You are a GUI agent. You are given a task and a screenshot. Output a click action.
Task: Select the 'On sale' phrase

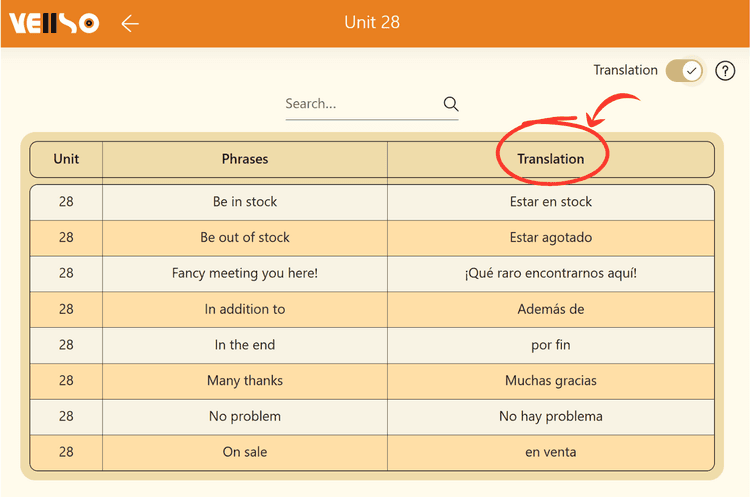(245, 452)
